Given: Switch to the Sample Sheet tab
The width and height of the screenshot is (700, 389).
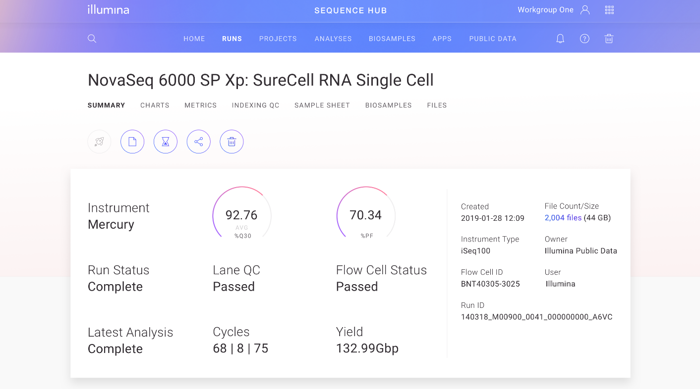Looking at the screenshot, I should click(322, 105).
